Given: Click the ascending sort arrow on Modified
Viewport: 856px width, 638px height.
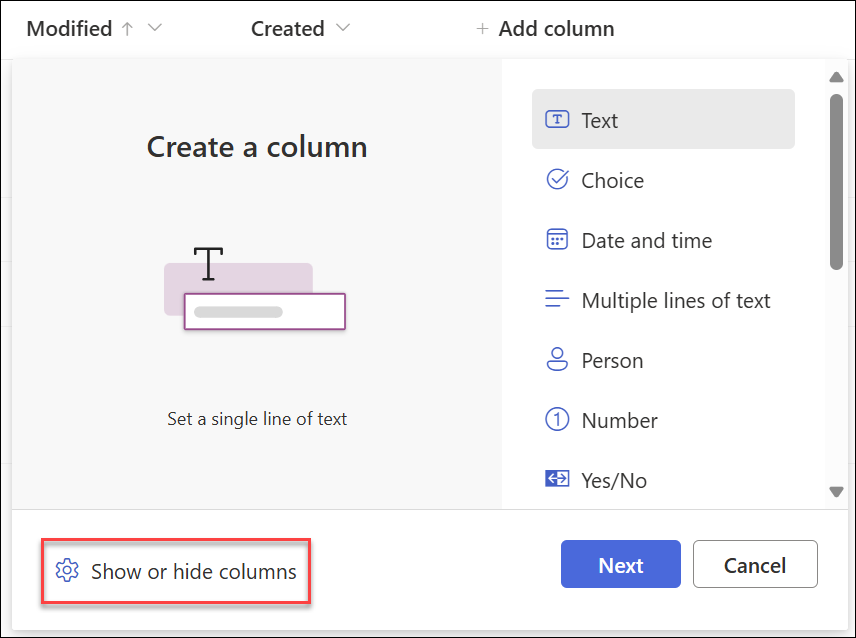Looking at the screenshot, I should [x=129, y=29].
